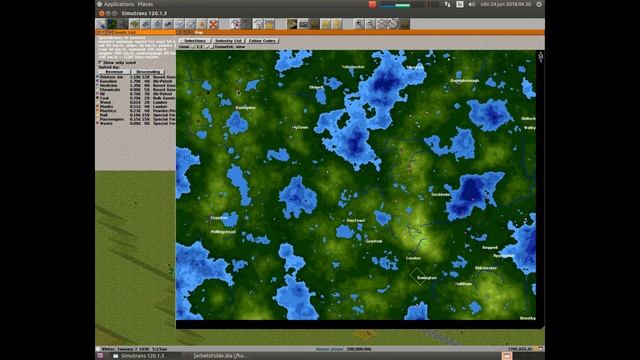Image resolution: width=640 pixels, height=360 pixels.
Task: Open the Applications menu
Action: point(119,4)
